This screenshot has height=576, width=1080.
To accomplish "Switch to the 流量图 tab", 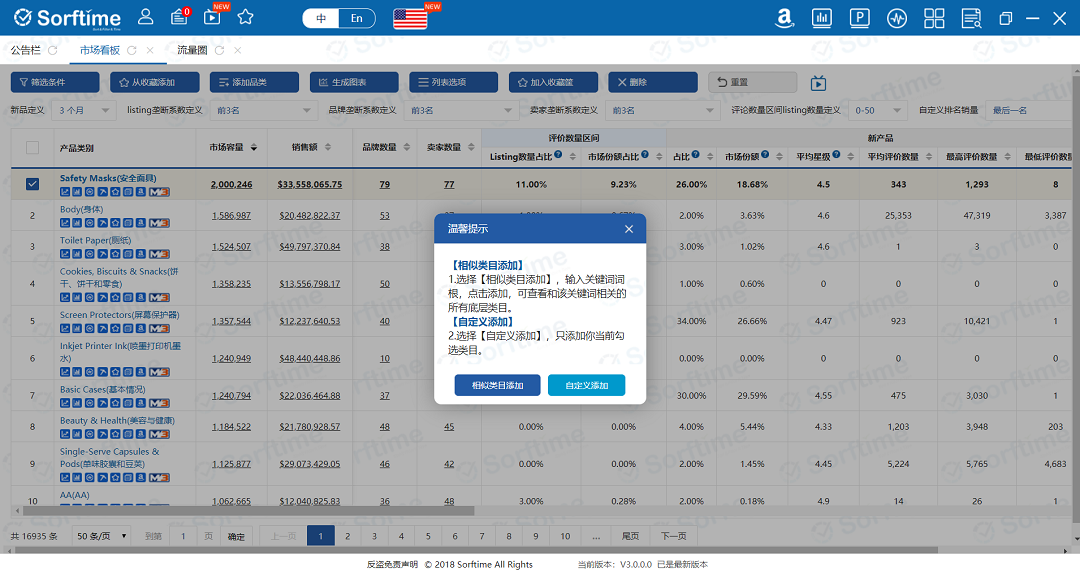I will (192, 50).
